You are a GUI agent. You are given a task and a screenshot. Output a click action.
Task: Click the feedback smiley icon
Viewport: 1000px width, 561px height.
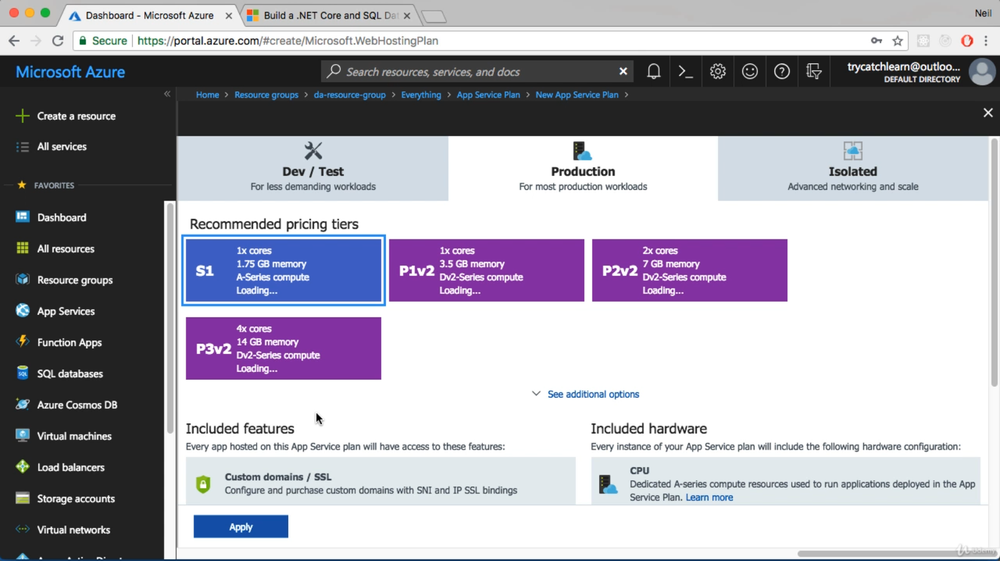pyautogui.click(x=750, y=71)
